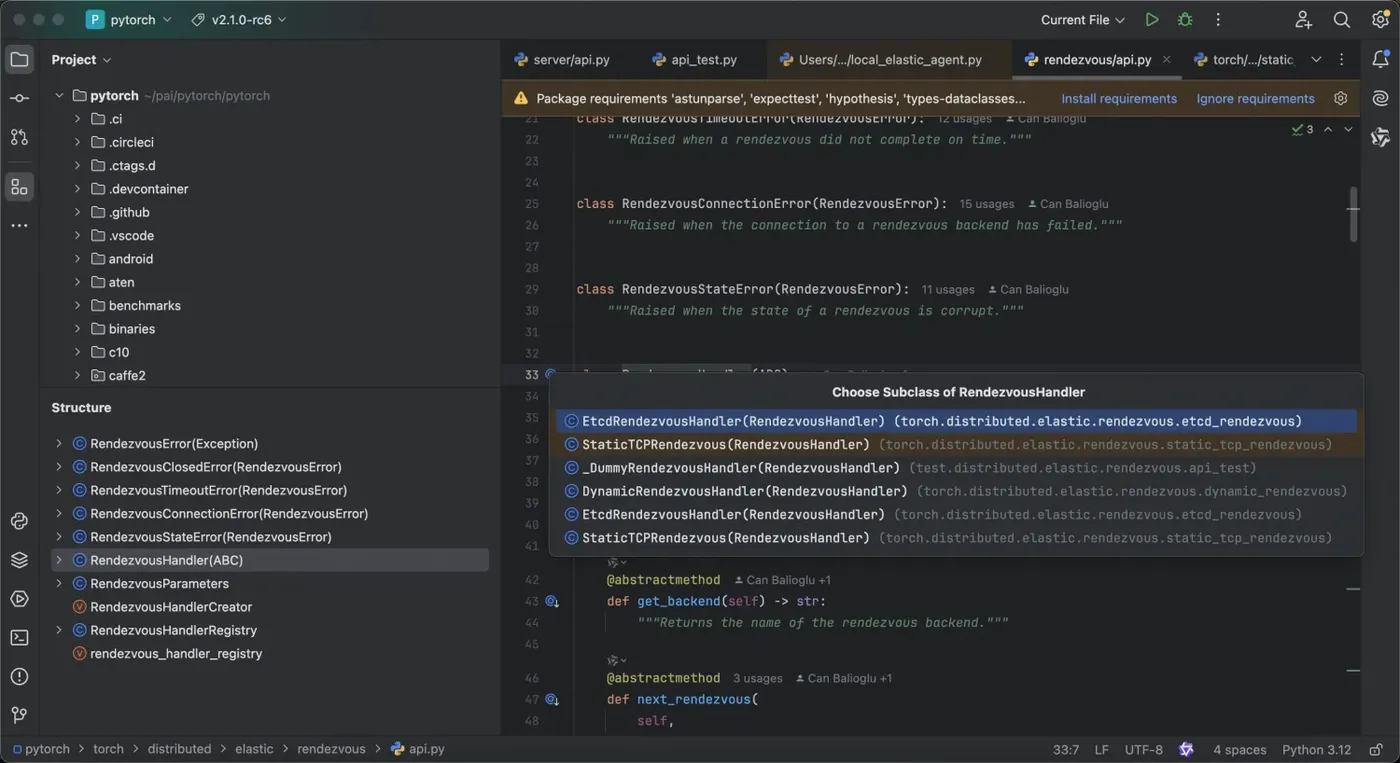Screen dimensions: 1400x763
Task: Collapse the pytorch root folder
Action: 59,96
